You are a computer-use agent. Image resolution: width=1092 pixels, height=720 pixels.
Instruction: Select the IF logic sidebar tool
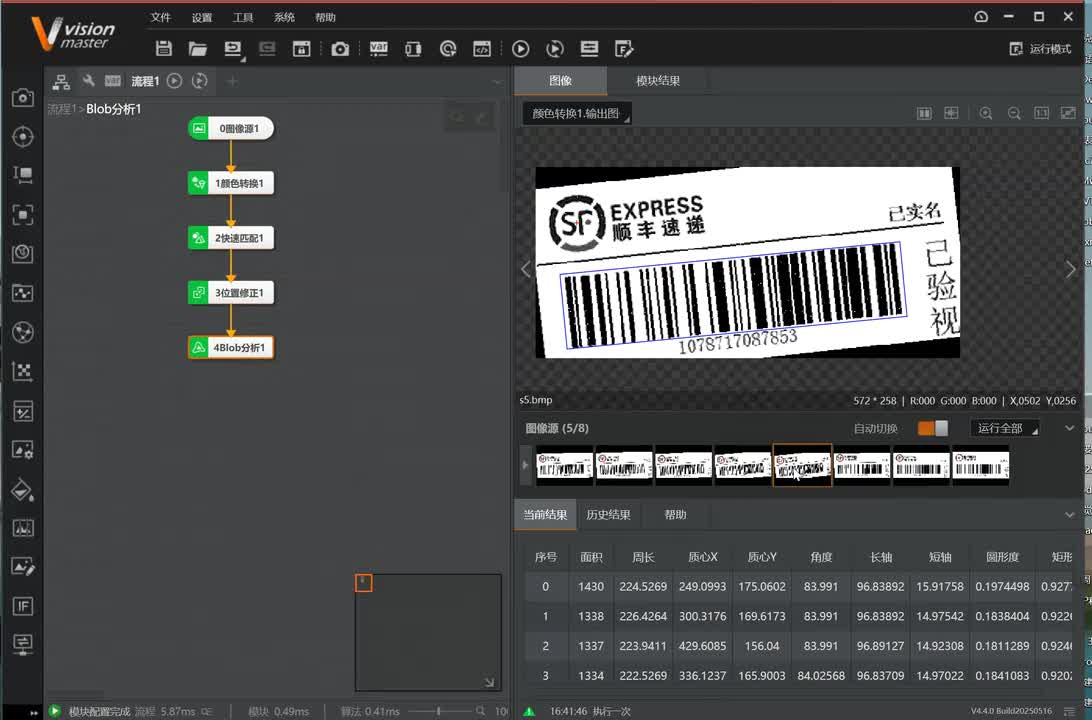point(22,606)
